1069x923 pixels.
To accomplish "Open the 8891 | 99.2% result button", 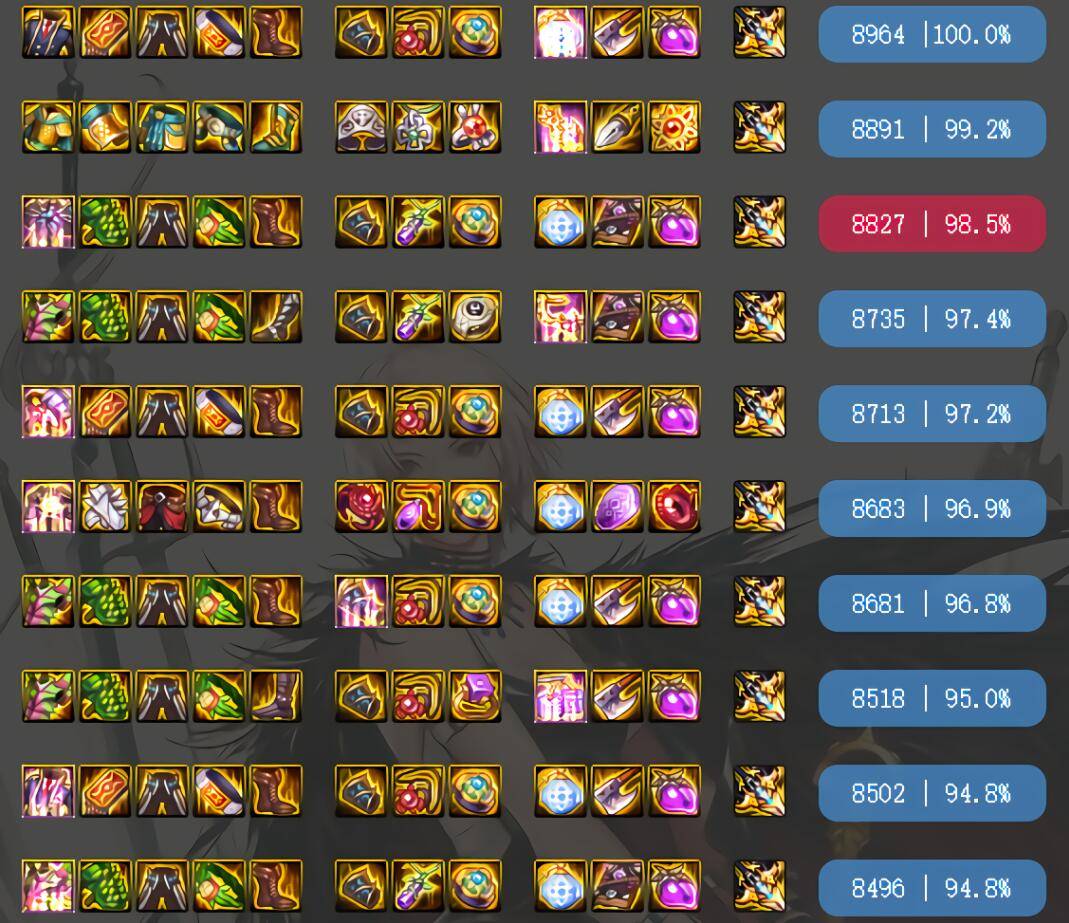I will tap(931, 129).
